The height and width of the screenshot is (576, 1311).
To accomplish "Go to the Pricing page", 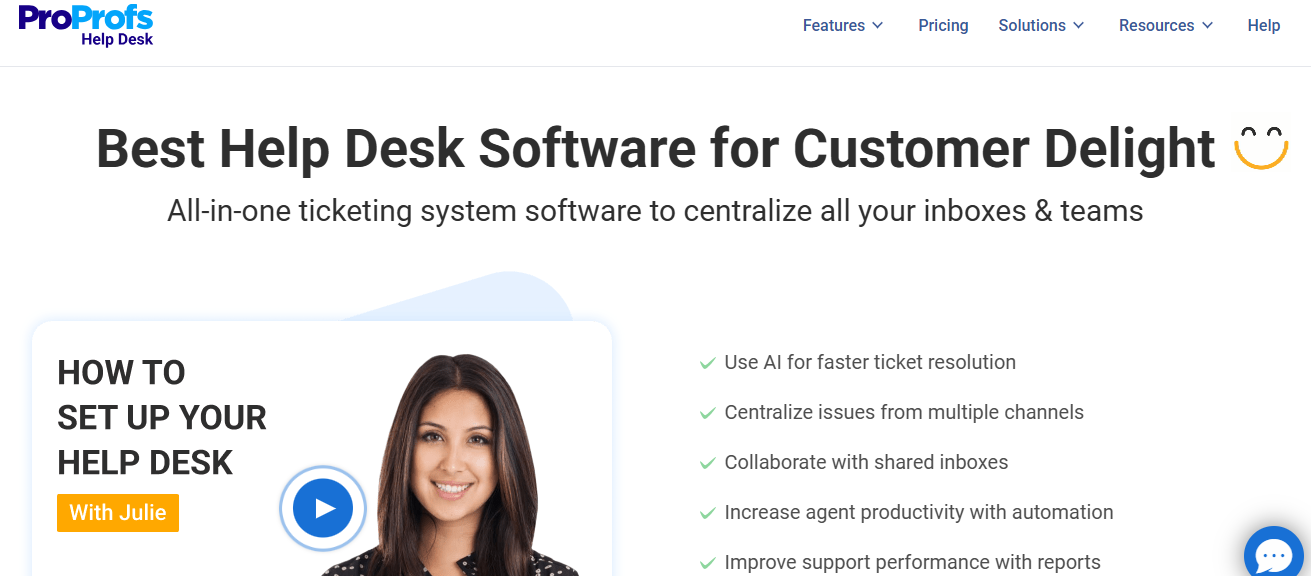I will (x=943, y=26).
